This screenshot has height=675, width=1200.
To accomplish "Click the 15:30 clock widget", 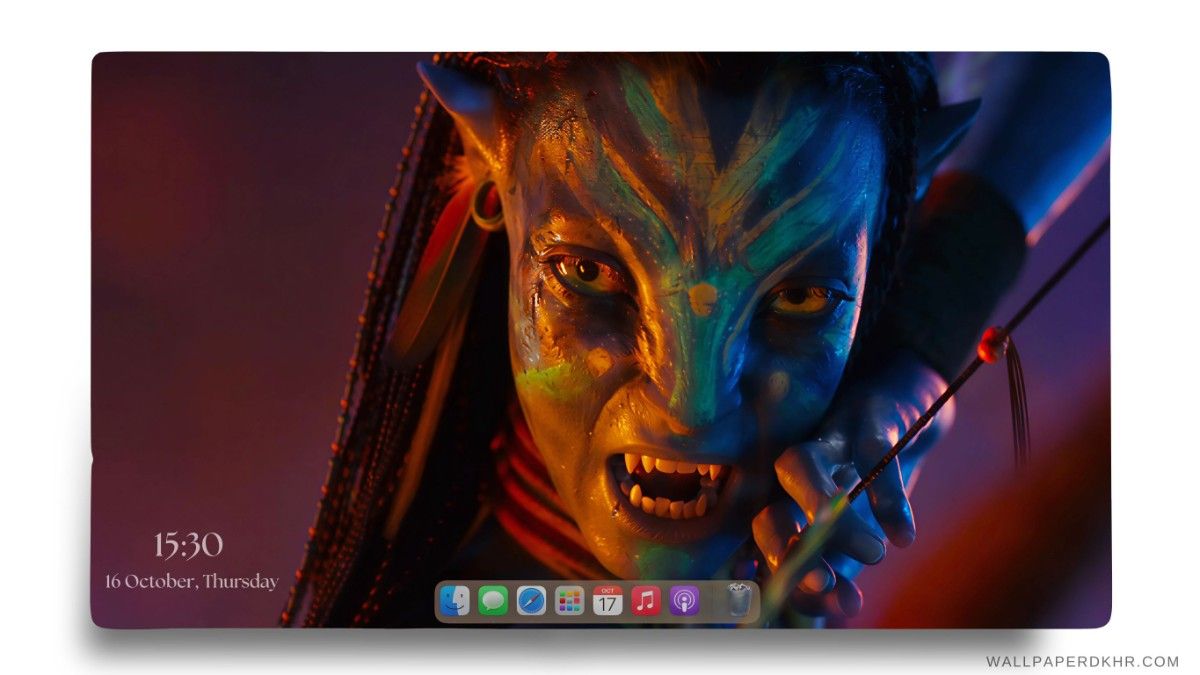I will pos(188,545).
